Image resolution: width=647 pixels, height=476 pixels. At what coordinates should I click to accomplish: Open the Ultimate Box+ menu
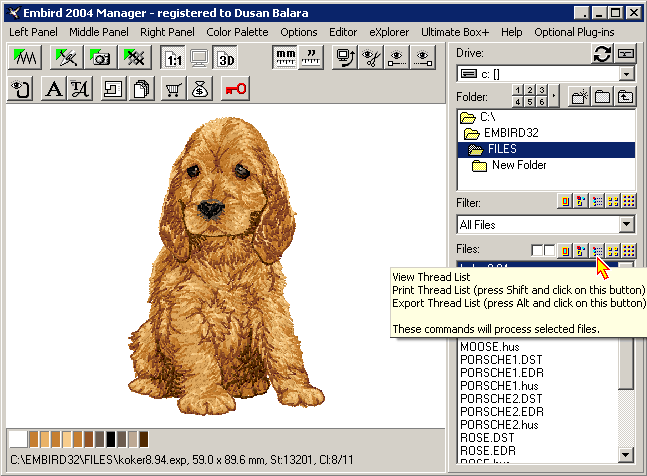click(x=455, y=32)
